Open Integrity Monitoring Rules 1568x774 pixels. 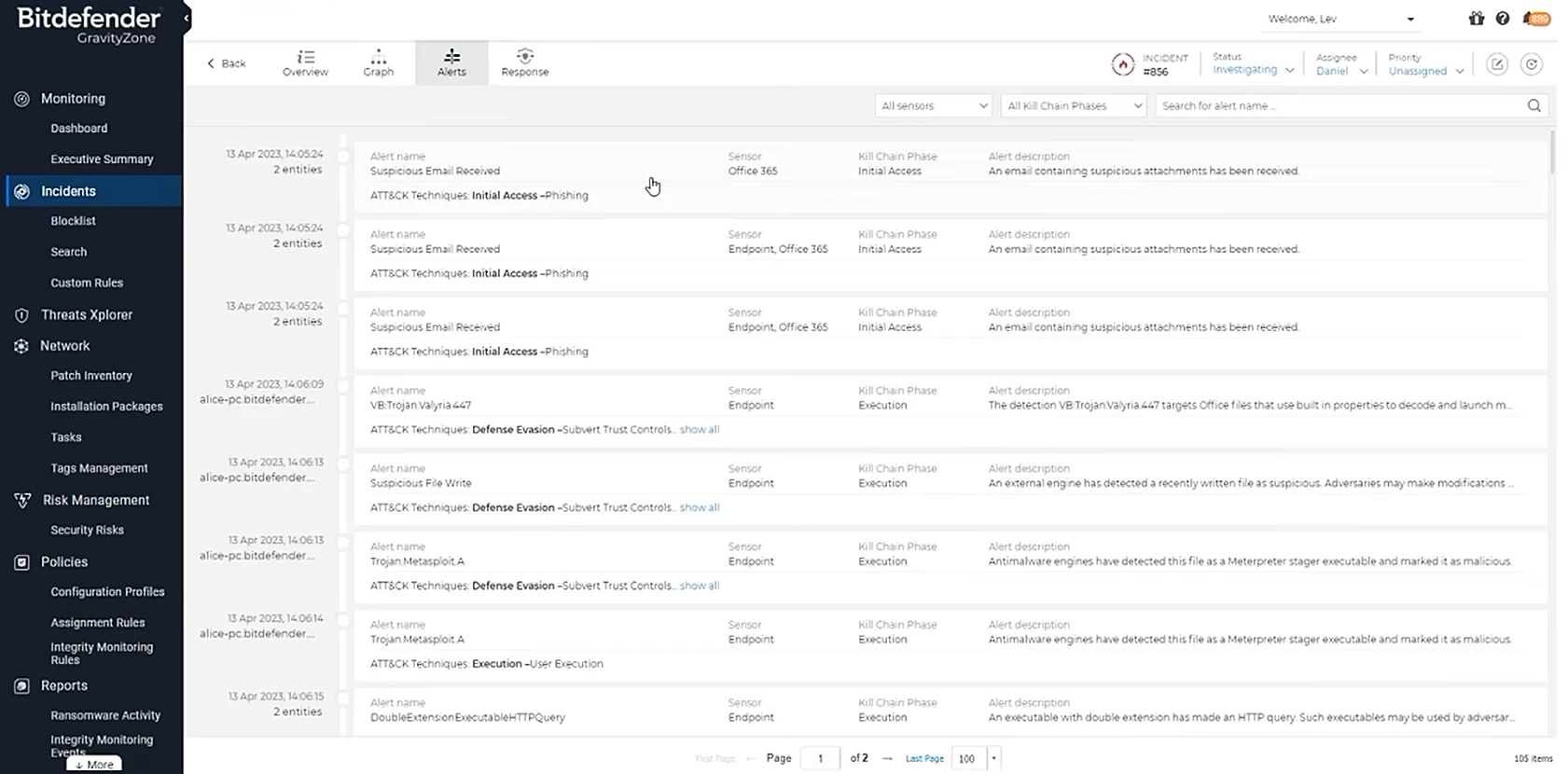coord(101,654)
